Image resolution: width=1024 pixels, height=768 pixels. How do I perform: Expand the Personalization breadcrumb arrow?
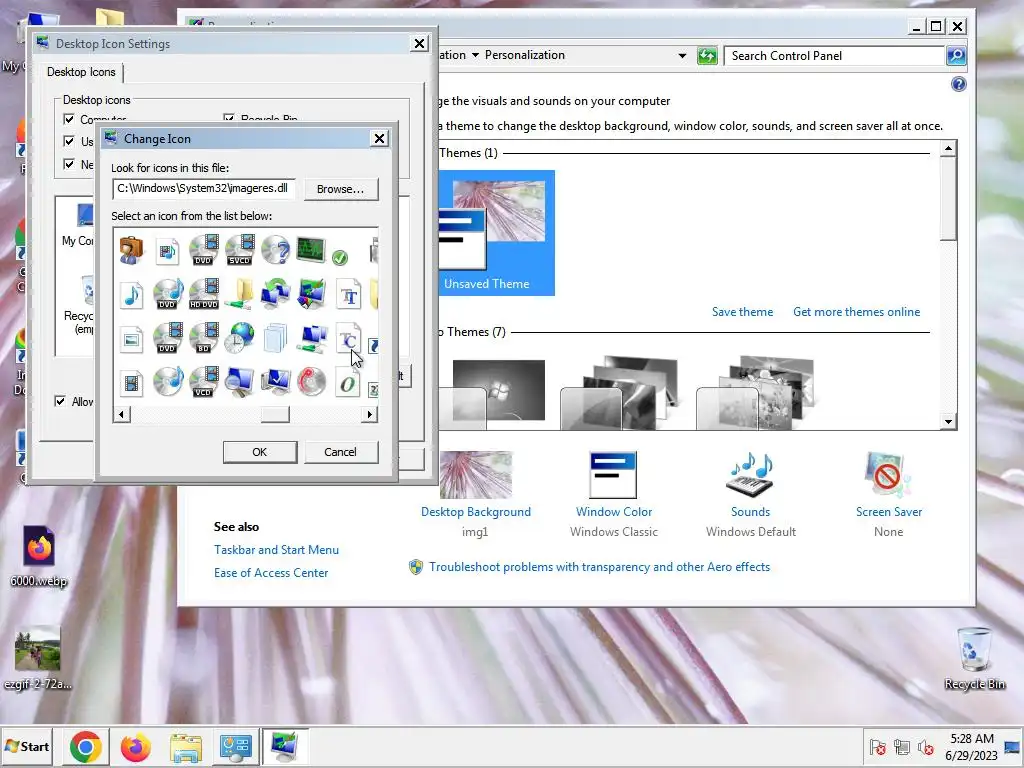coord(475,55)
